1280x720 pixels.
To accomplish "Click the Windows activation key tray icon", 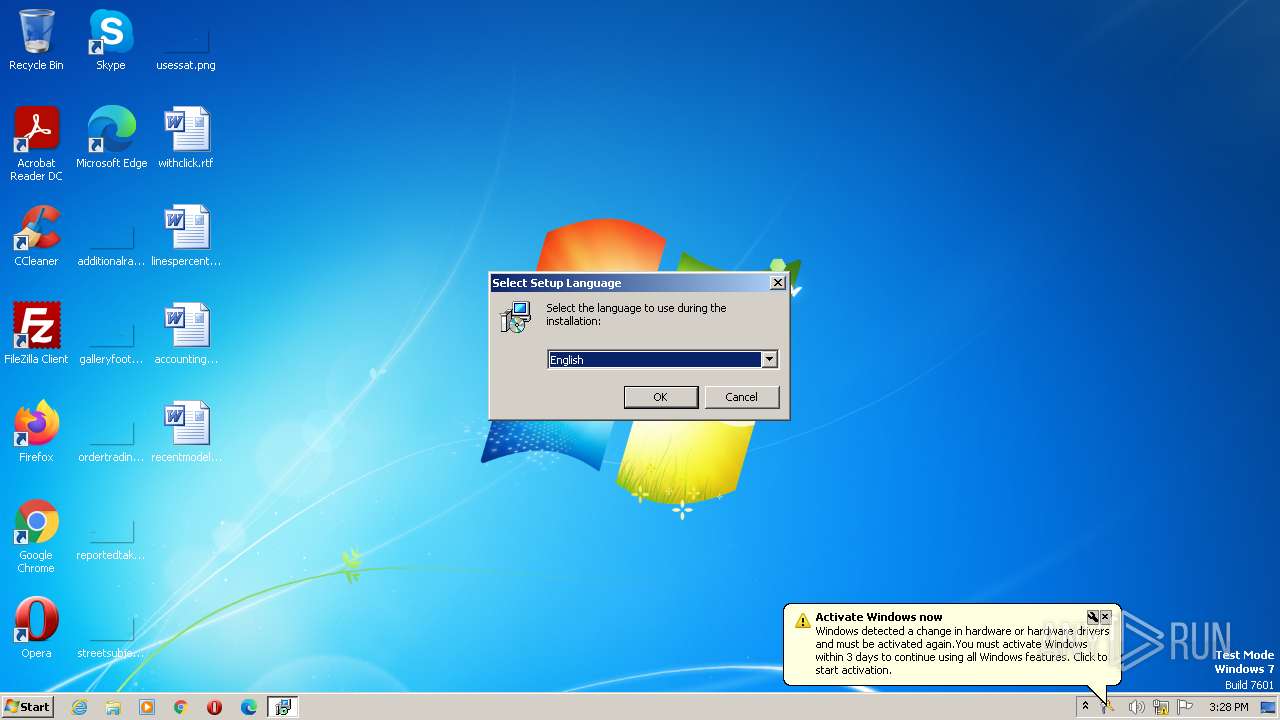I will tap(1108, 707).
